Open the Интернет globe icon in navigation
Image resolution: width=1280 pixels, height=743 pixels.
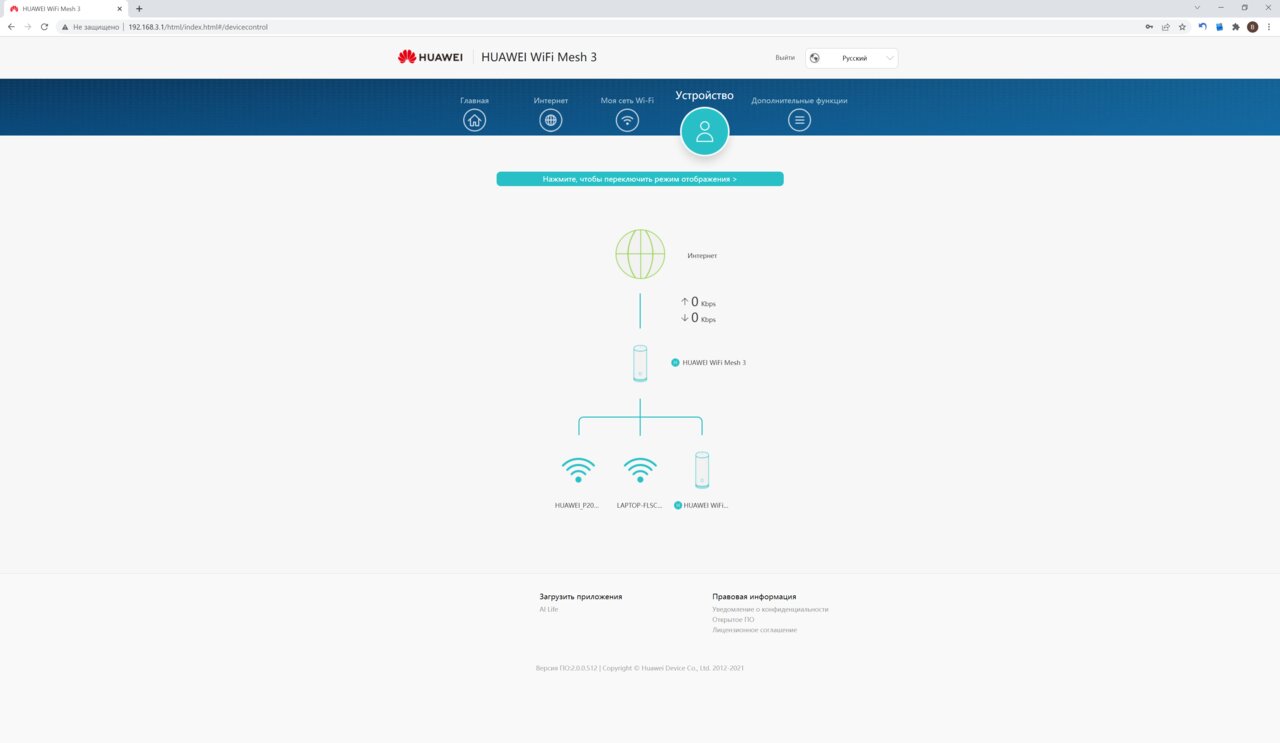click(x=550, y=120)
